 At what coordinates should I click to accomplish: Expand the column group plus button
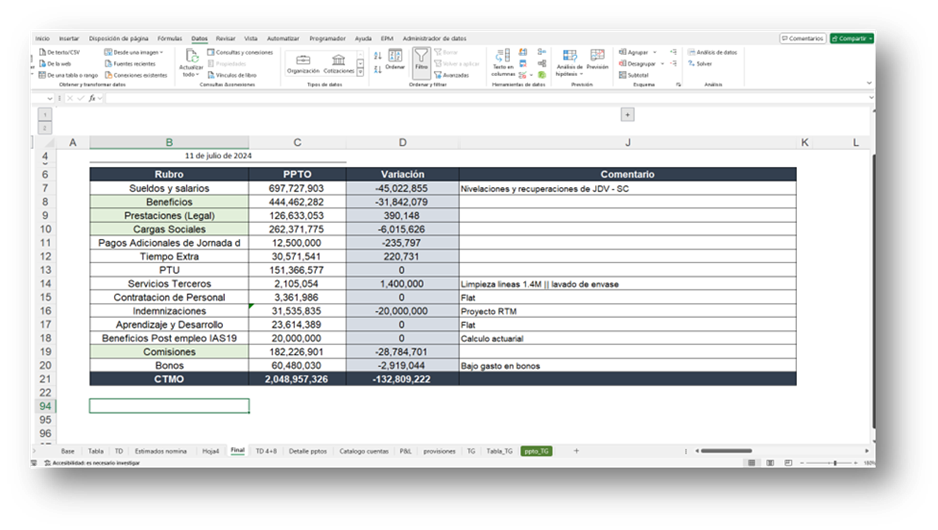pyautogui.click(x=627, y=115)
